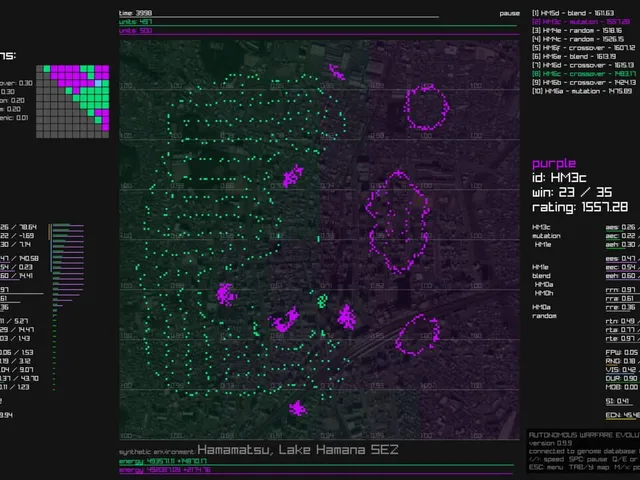Select leaderboard entry [4] random 1526.15

coord(578,39)
